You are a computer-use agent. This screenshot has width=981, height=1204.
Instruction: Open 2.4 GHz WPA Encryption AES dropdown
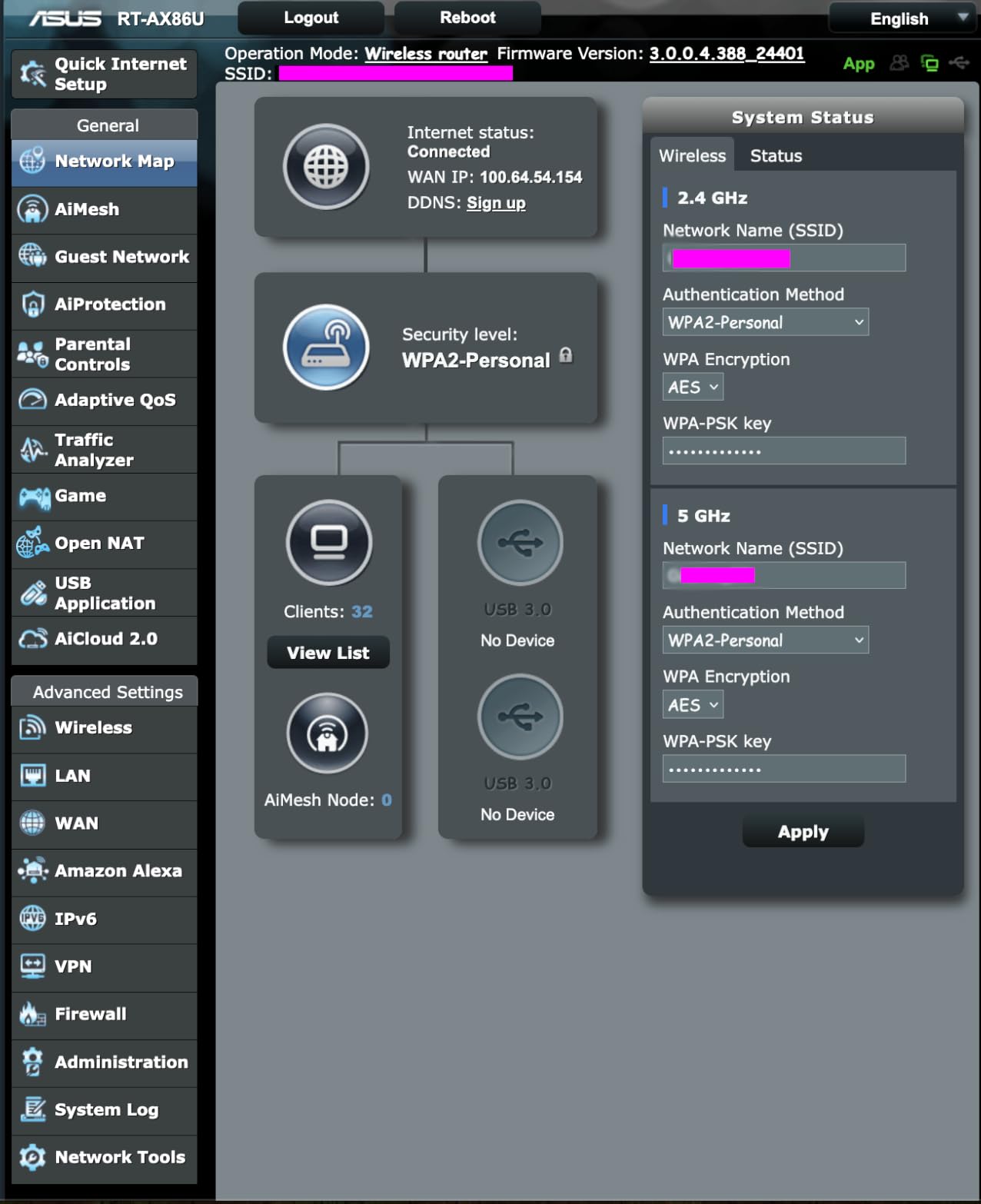(693, 387)
